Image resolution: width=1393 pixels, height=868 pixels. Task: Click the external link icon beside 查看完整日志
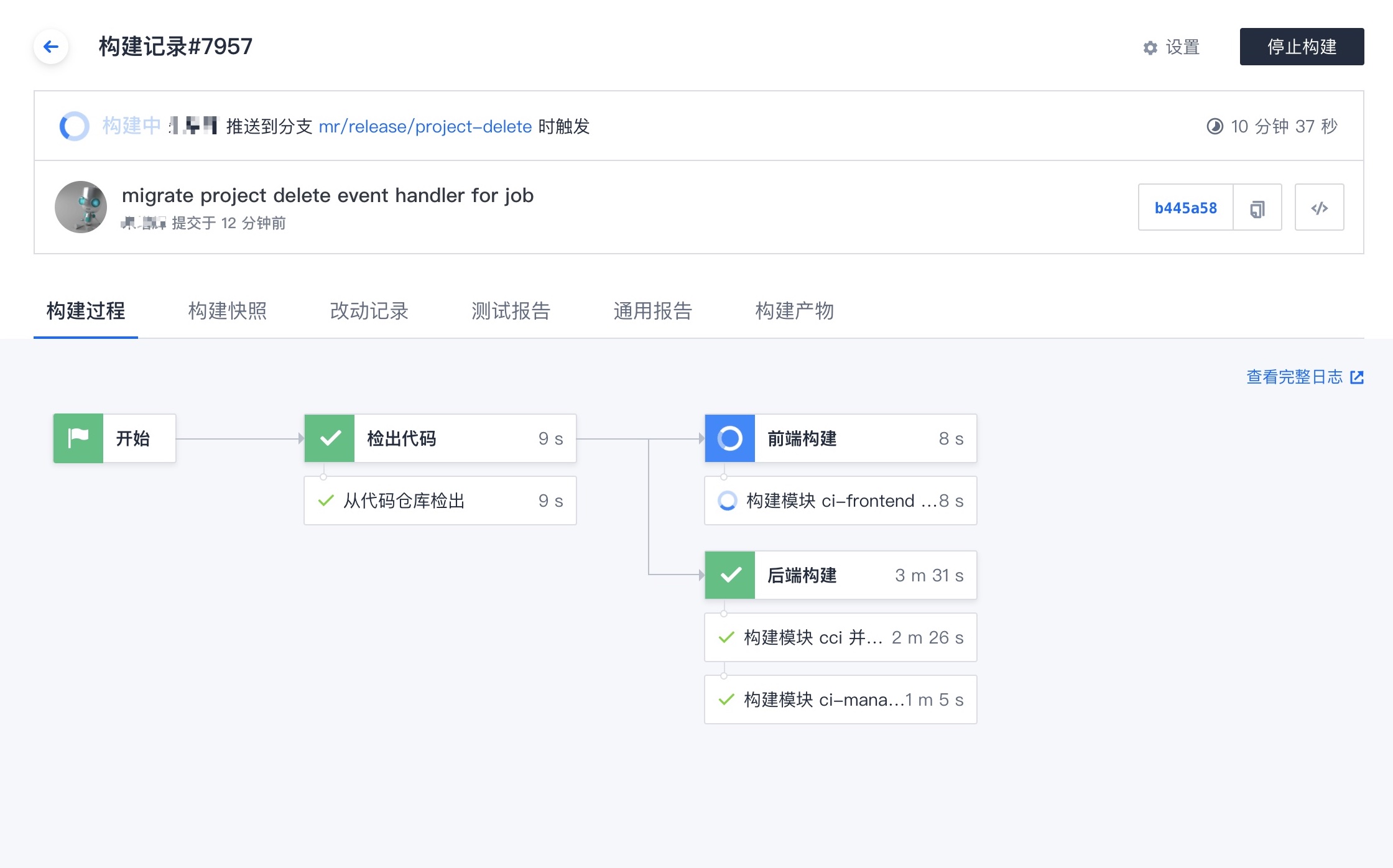[1357, 377]
